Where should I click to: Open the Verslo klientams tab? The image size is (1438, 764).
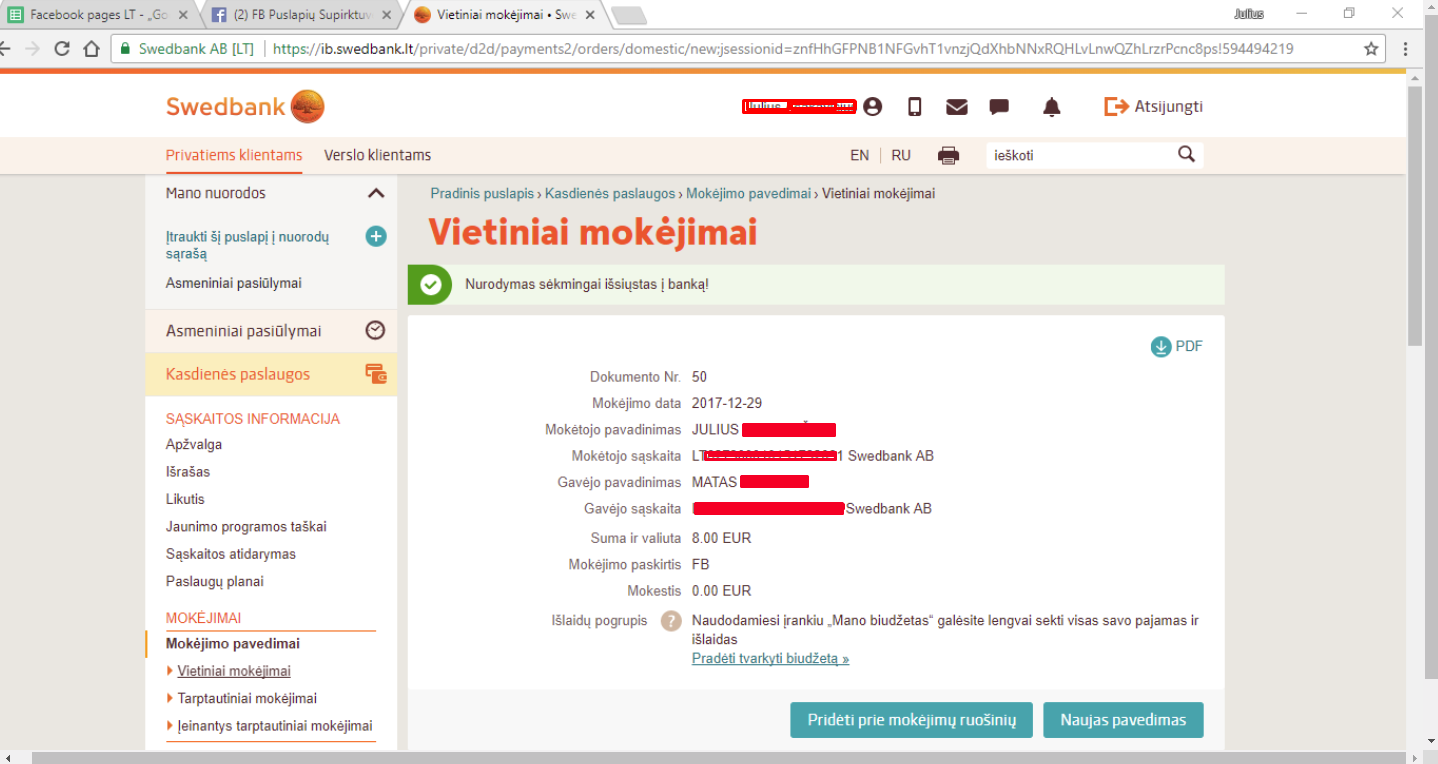[377, 155]
